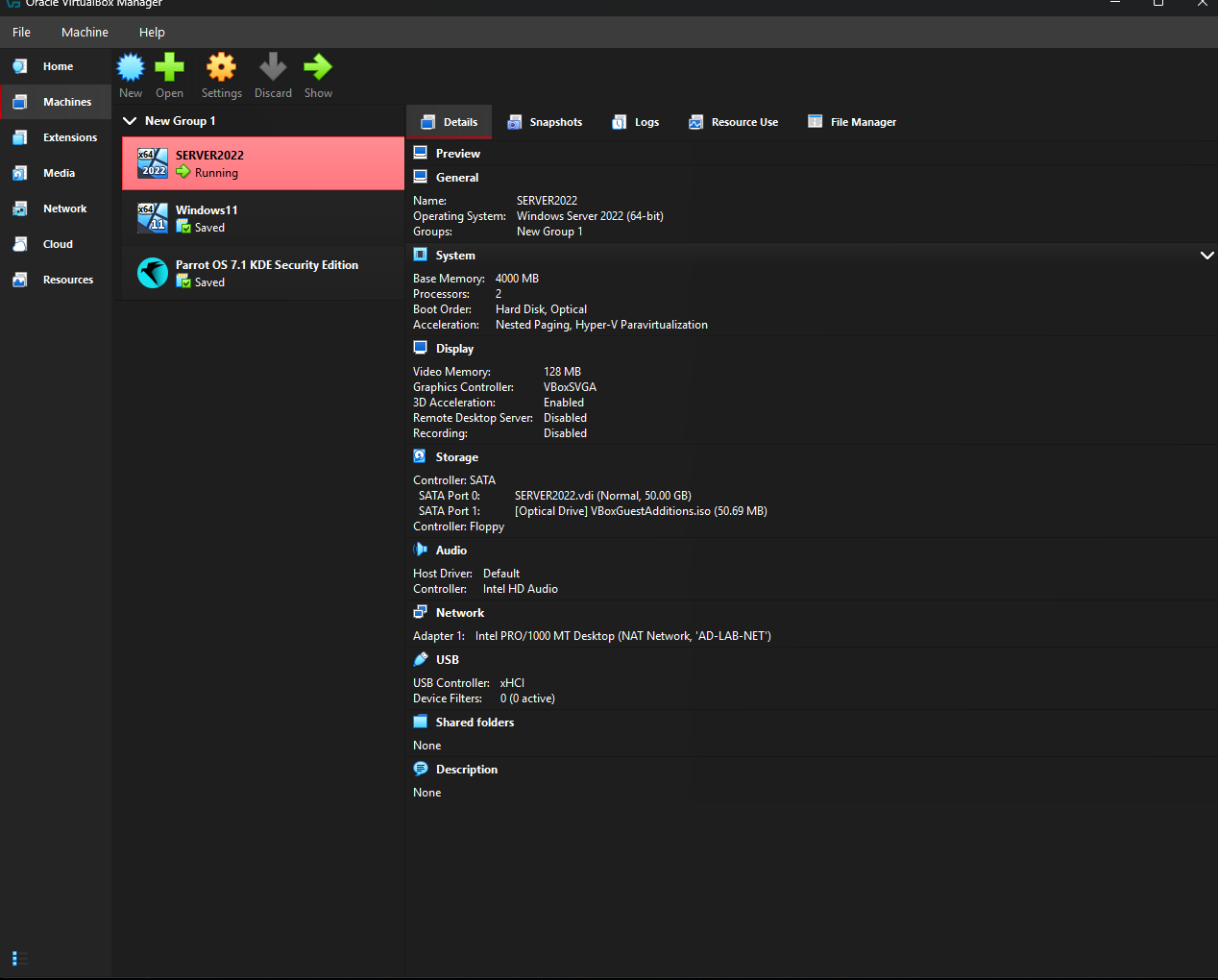1218x980 pixels.
Task: Open System settings via heading
Action: [x=455, y=256]
